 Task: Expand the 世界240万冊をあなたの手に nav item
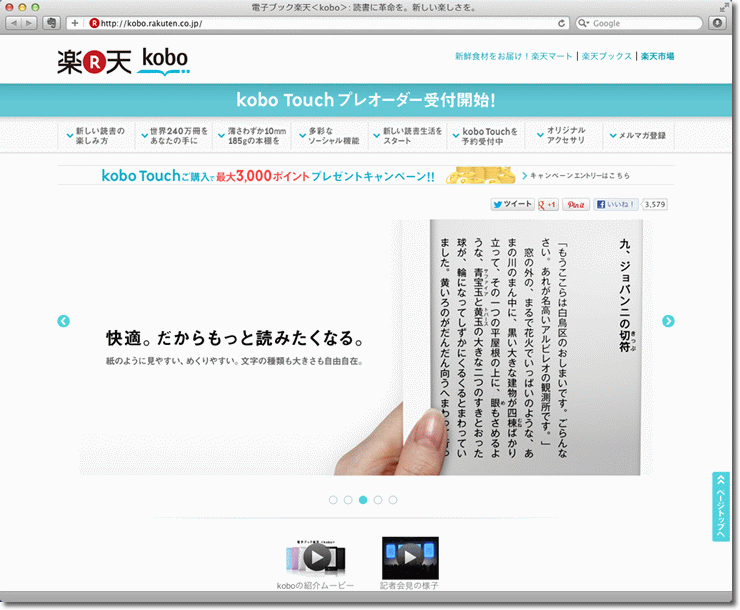click(x=174, y=136)
